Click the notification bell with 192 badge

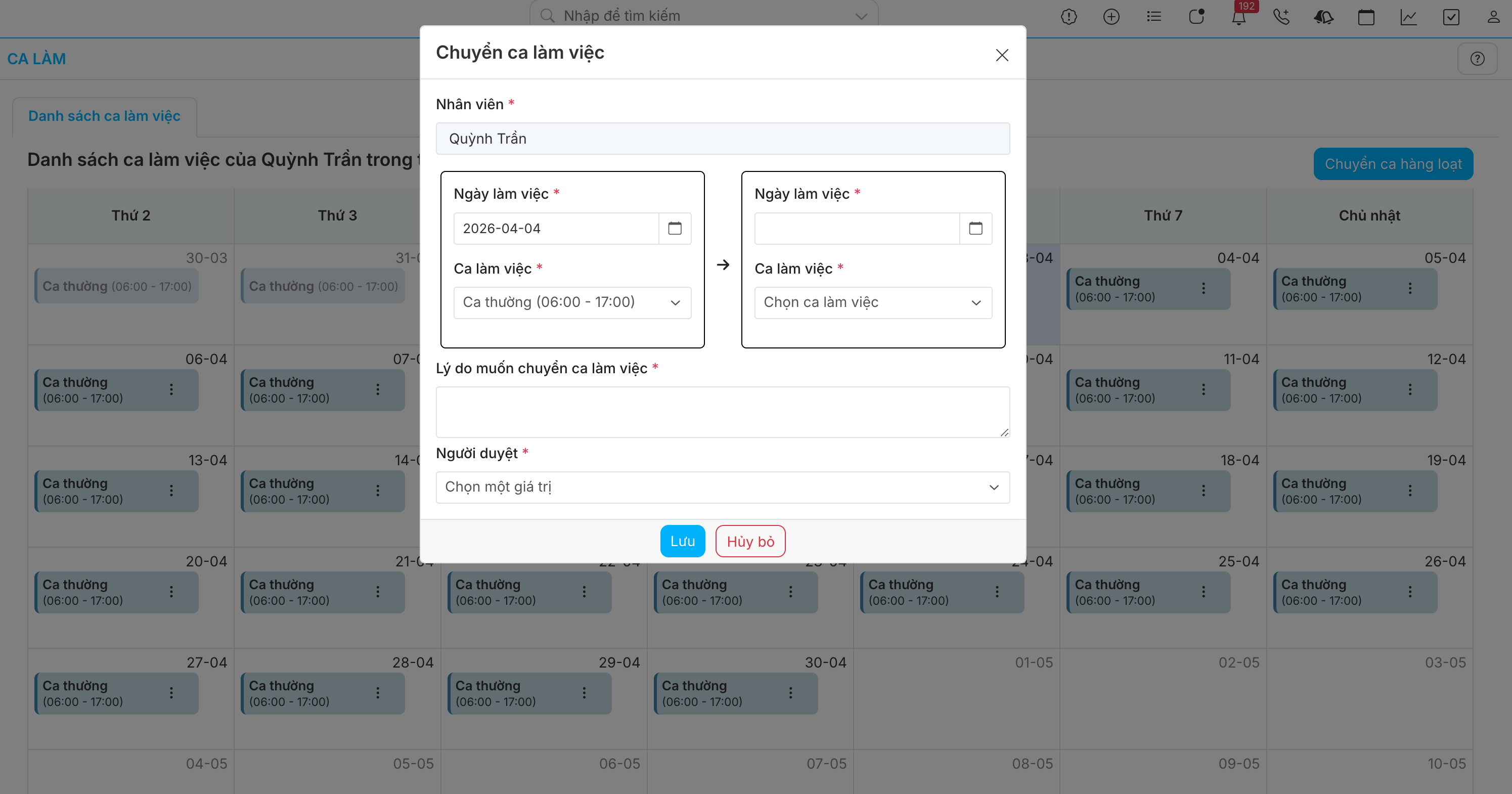pos(1238,17)
